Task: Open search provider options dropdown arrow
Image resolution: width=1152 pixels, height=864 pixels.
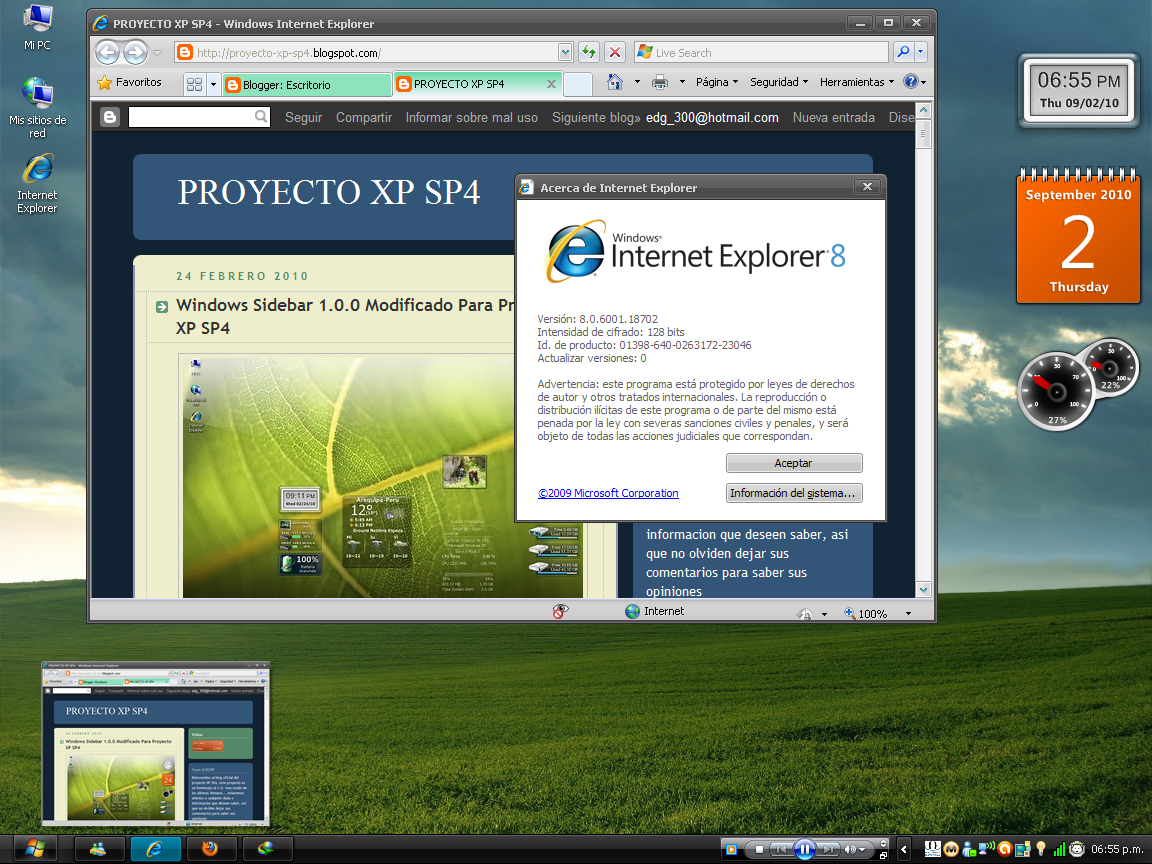Action: coord(921,52)
